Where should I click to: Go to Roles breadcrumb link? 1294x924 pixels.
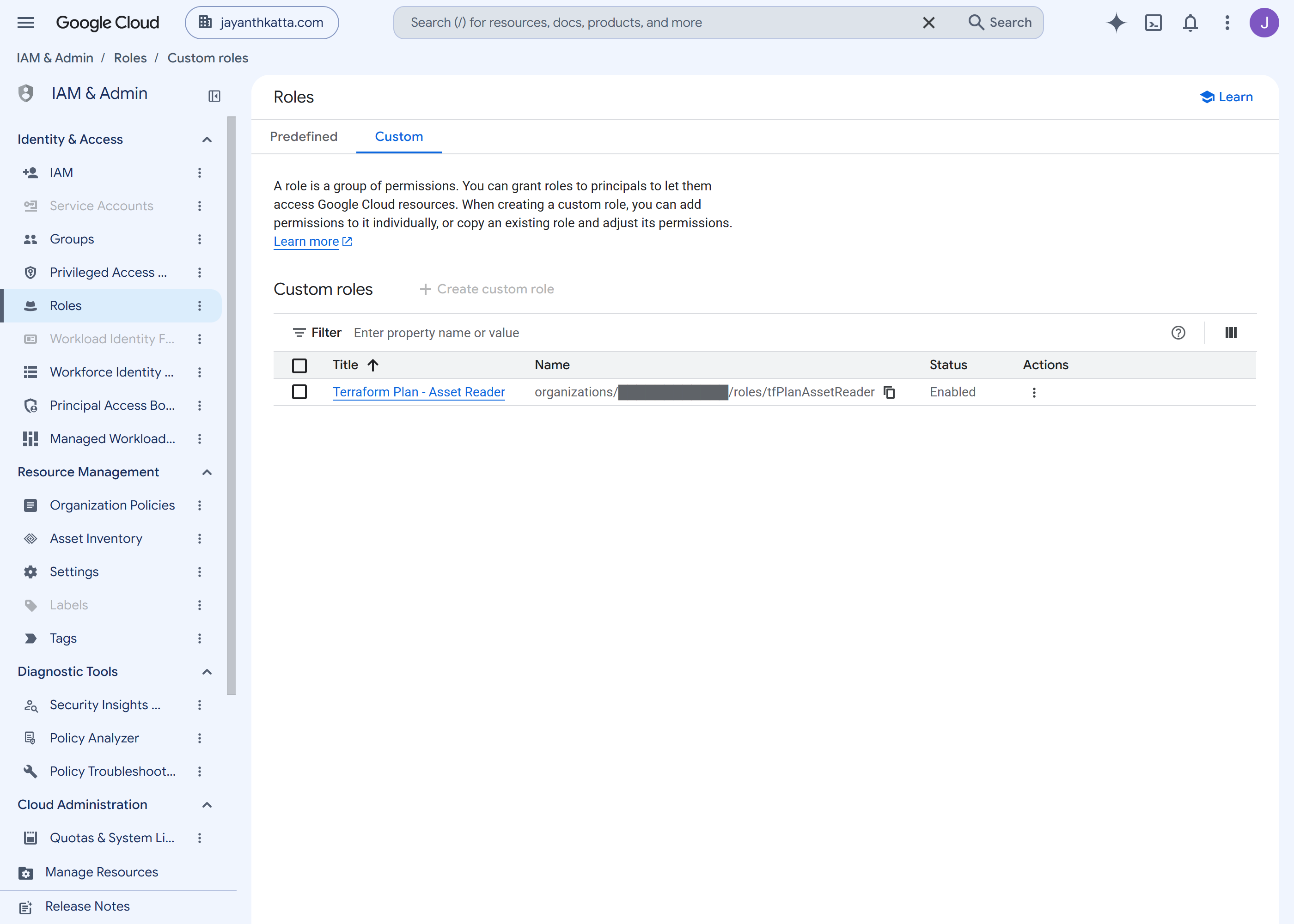(x=130, y=58)
